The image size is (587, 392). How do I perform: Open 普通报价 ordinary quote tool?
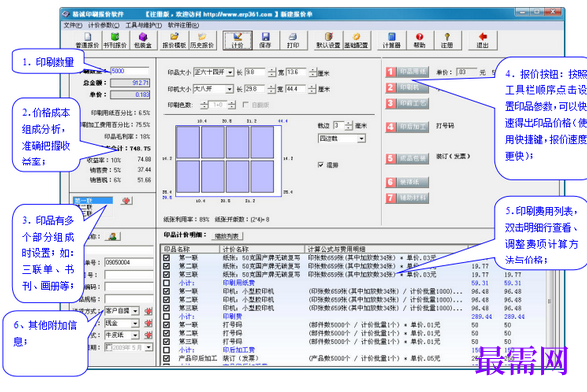pyautogui.click(x=87, y=40)
